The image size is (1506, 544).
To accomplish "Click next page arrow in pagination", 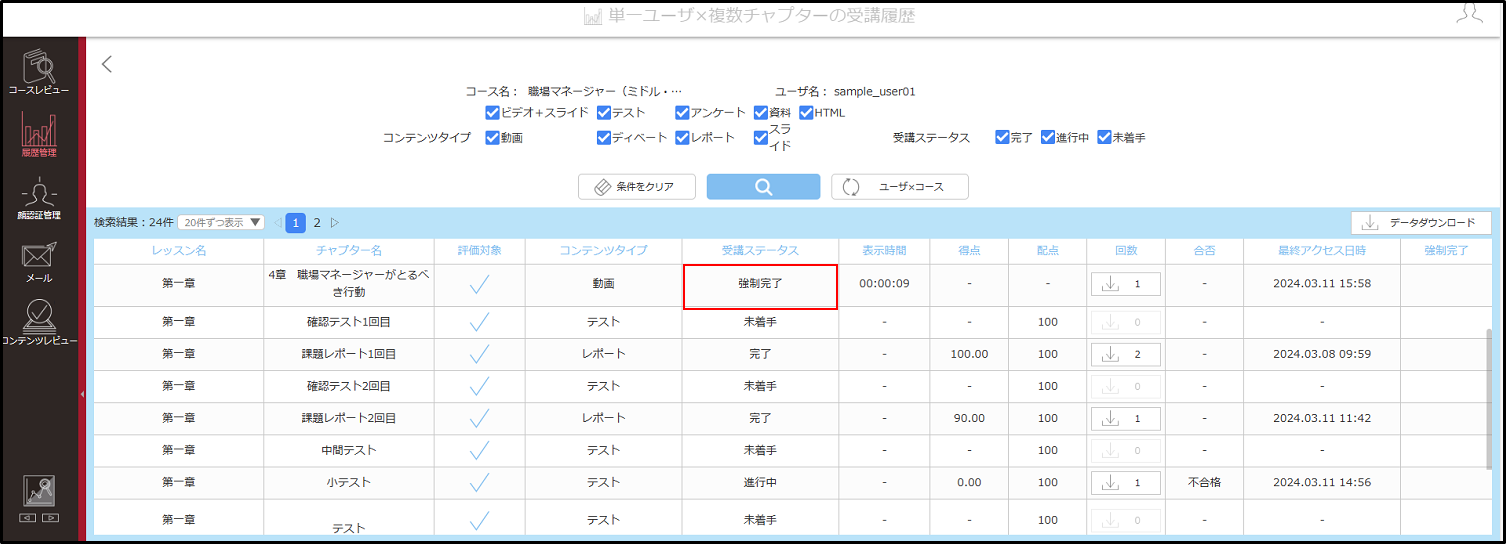I will click(x=335, y=223).
